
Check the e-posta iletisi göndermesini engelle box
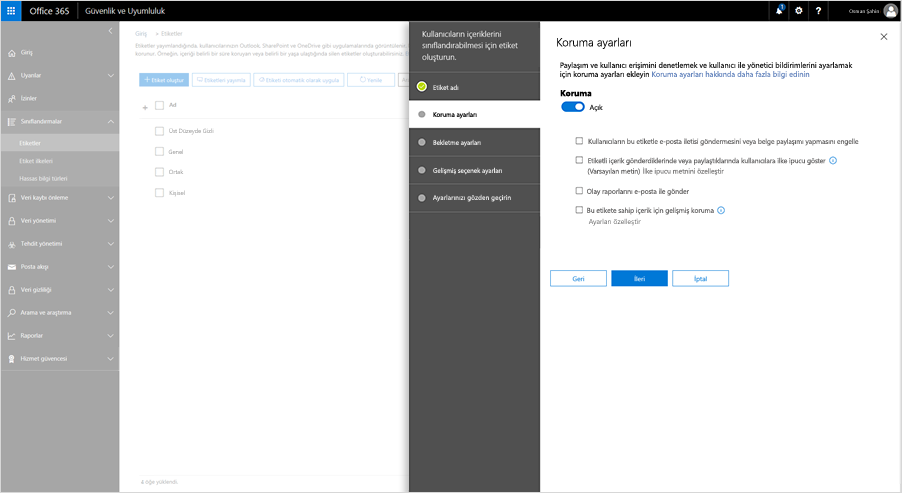[x=579, y=141]
